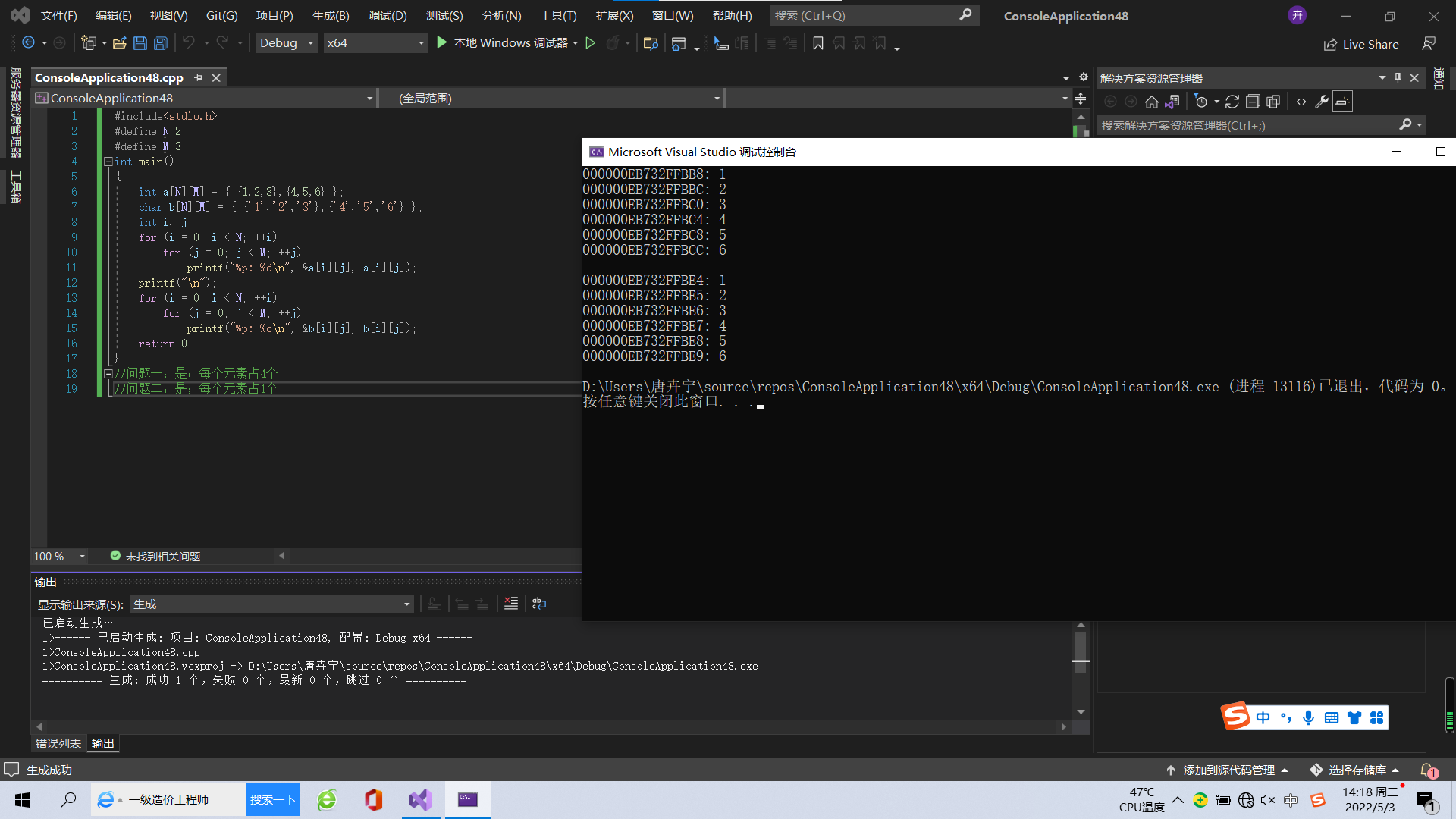This screenshot has width=1456, height=819.
Task: Click Start Without Debugging green outline arrow
Action: (x=591, y=43)
